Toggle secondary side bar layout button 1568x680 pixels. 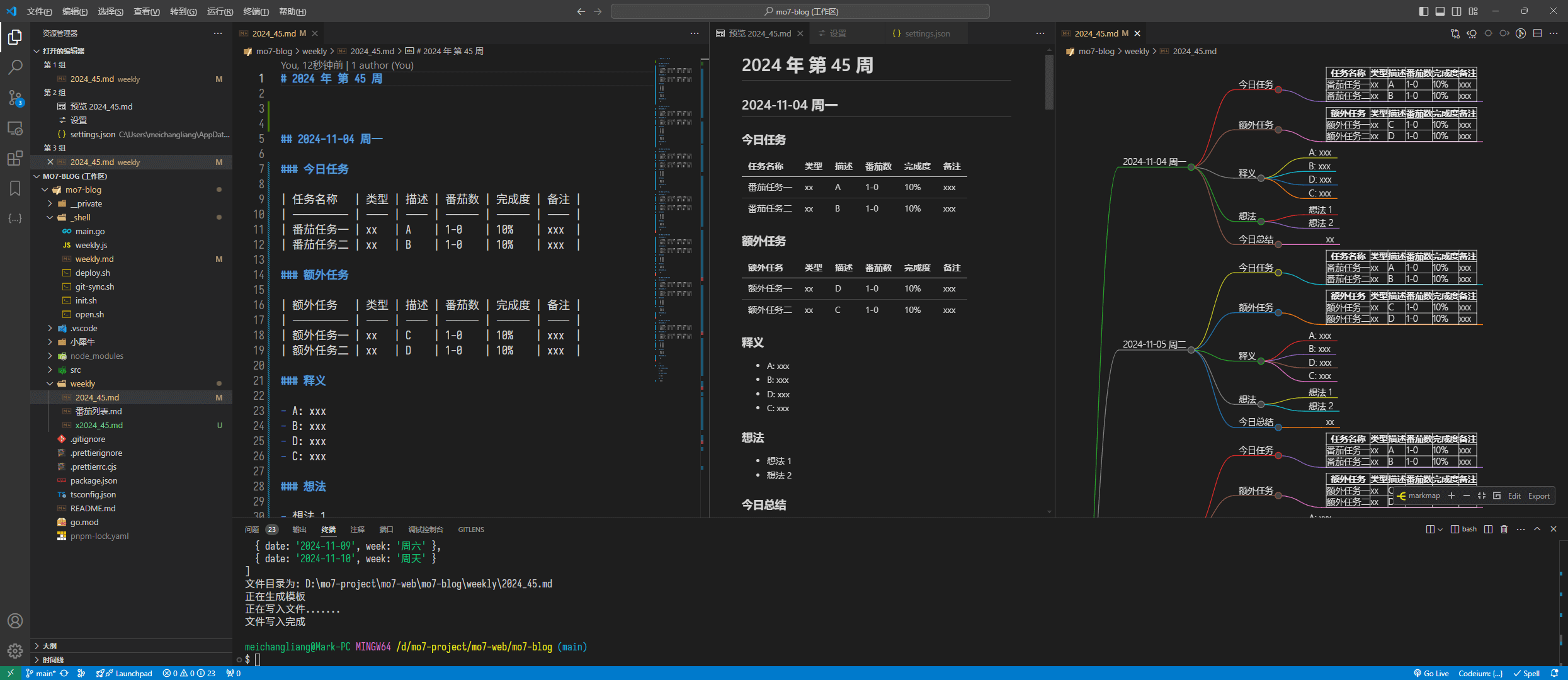coord(1457,11)
